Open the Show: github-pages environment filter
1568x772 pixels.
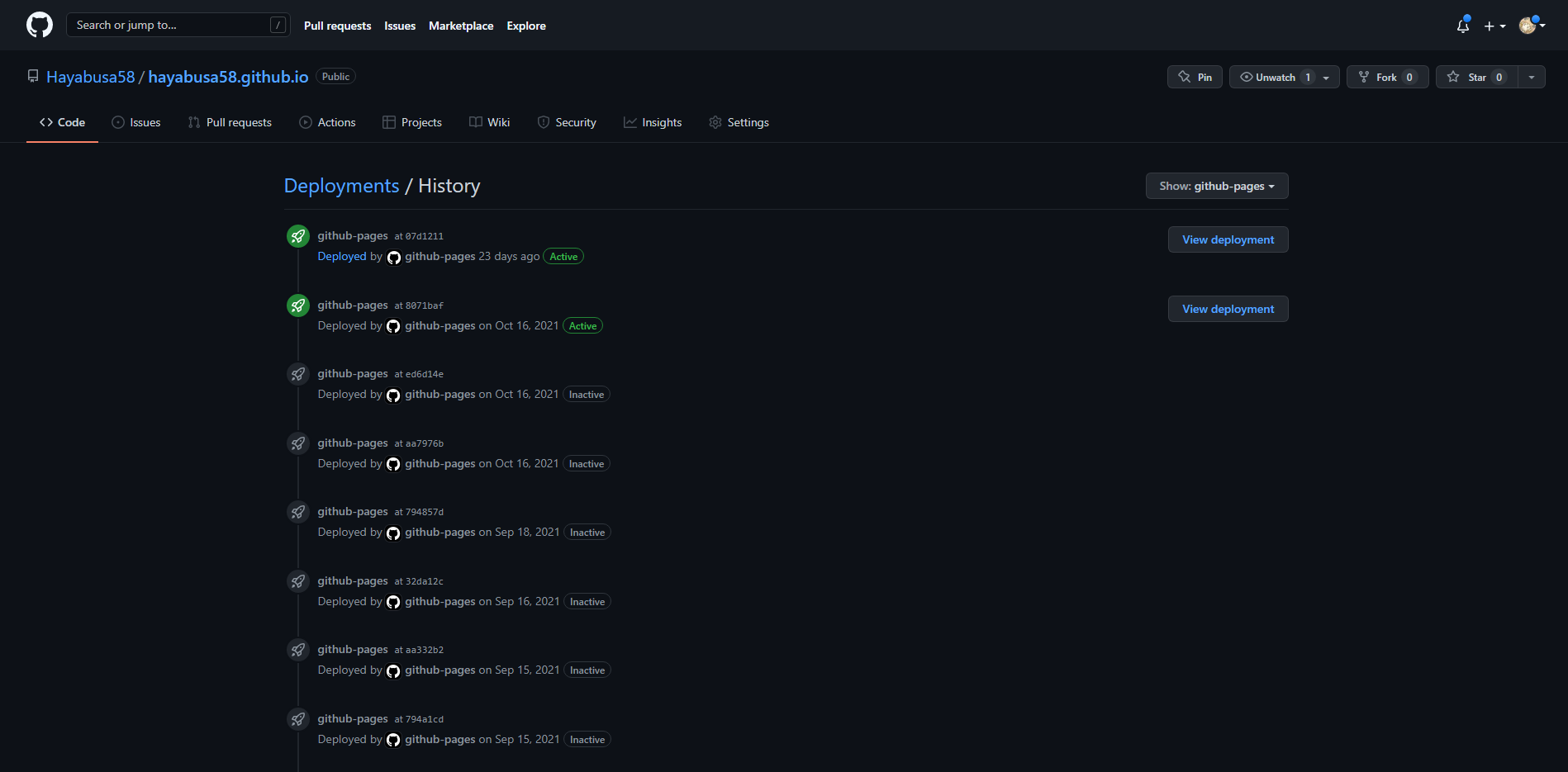1217,186
